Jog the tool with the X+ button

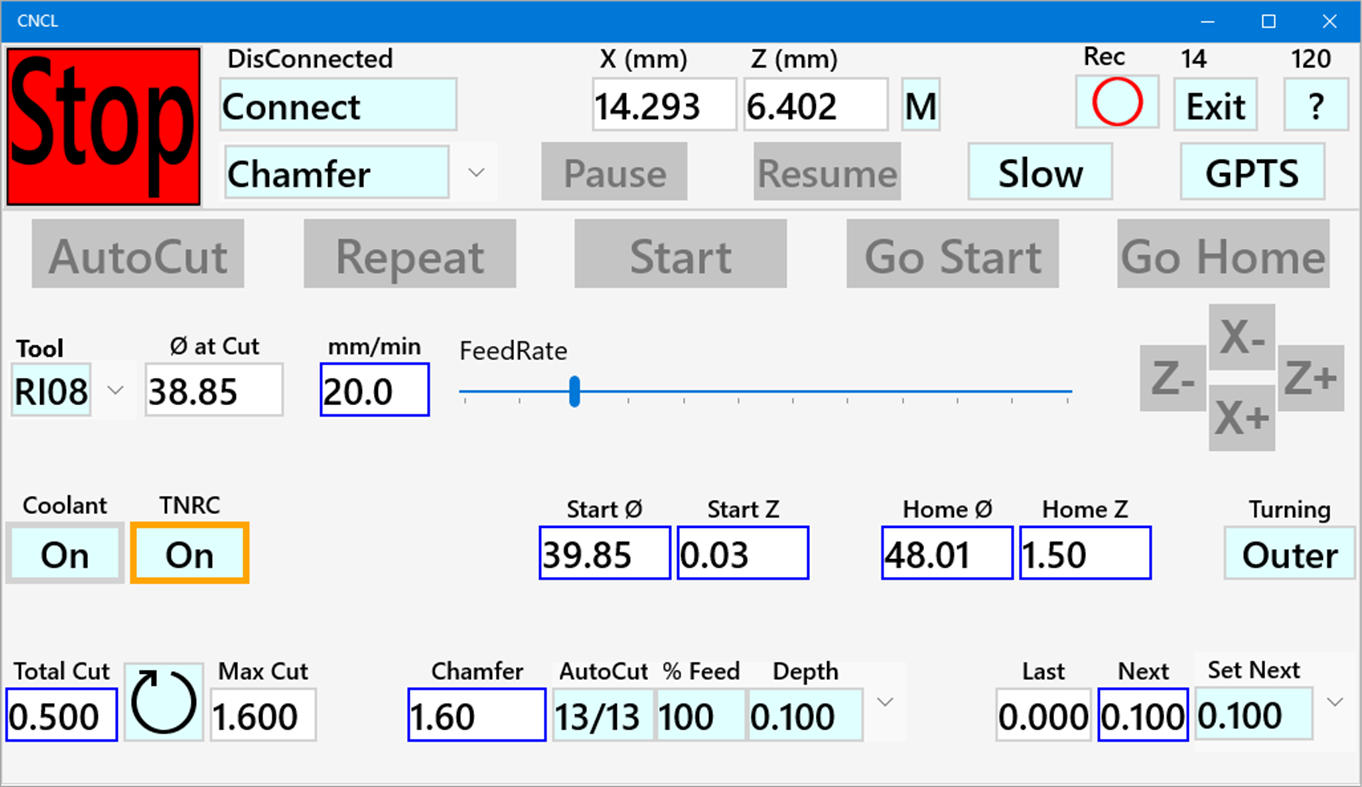(1242, 417)
